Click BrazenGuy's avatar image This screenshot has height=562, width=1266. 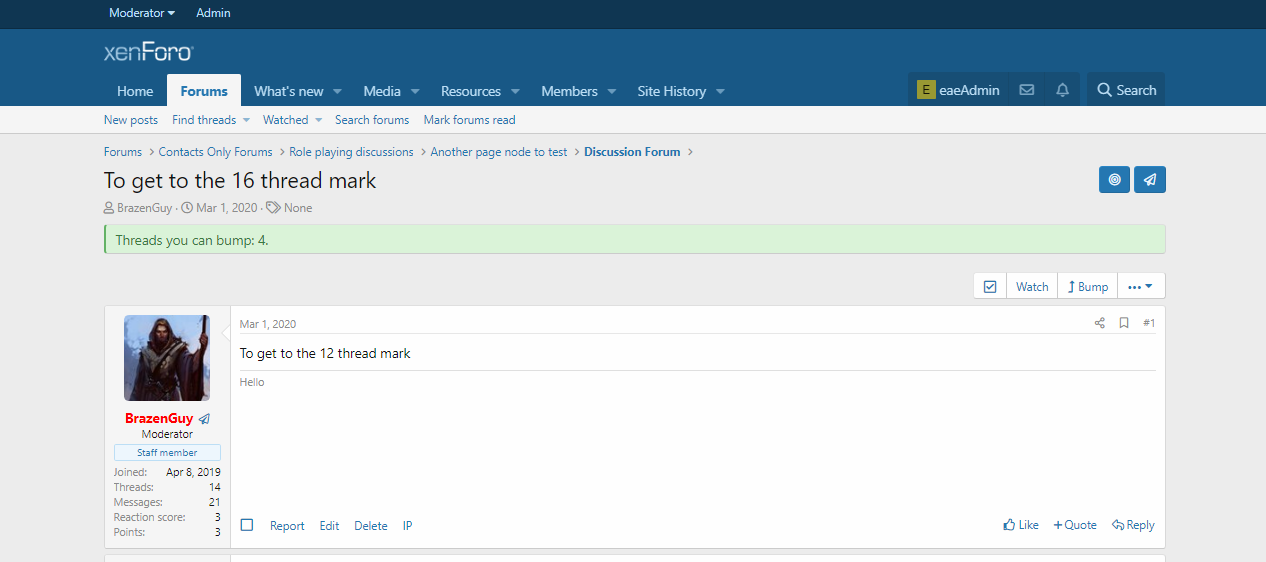click(x=167, y=358)
